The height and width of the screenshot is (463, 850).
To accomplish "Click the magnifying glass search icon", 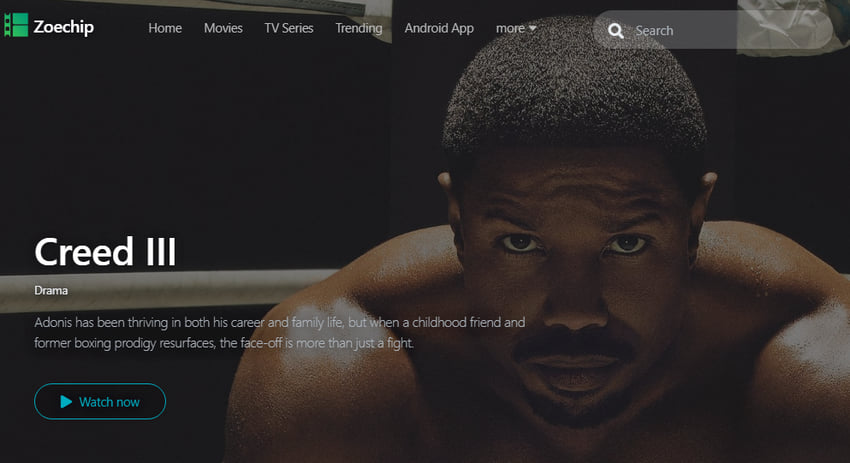I will [615, 30].
